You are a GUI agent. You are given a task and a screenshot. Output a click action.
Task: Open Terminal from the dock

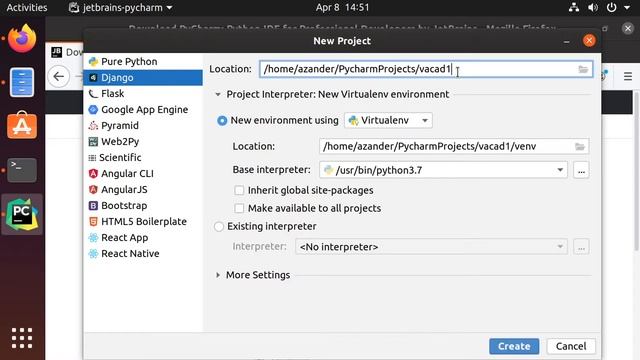point(22,169)
